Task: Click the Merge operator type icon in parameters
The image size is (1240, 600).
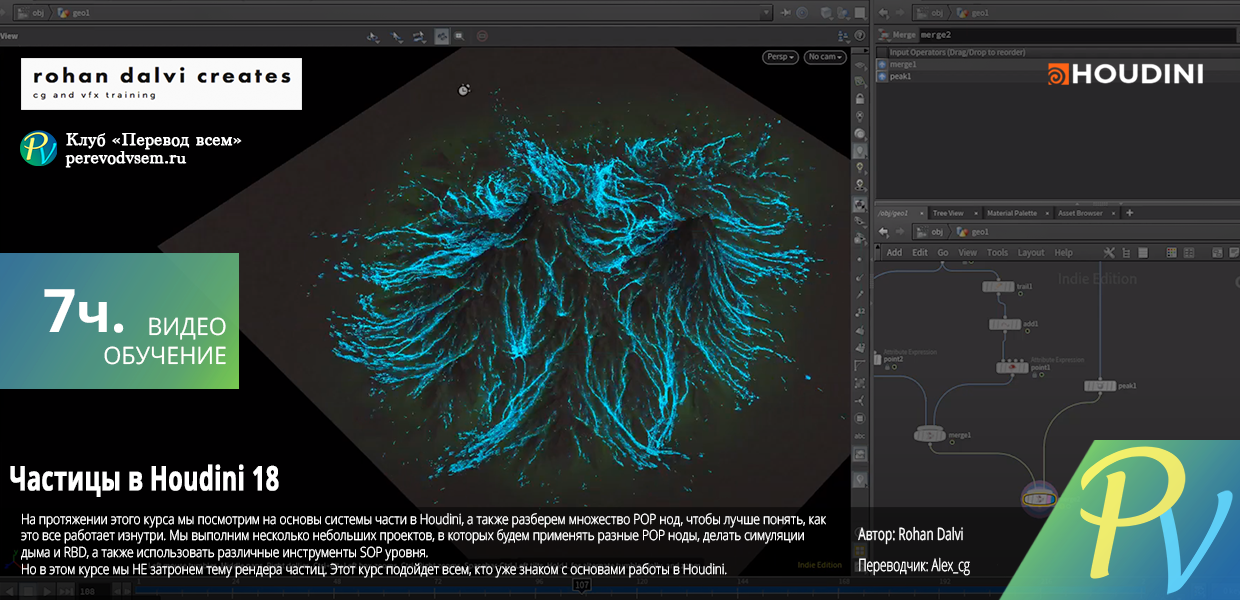Action: click(883, 34)
